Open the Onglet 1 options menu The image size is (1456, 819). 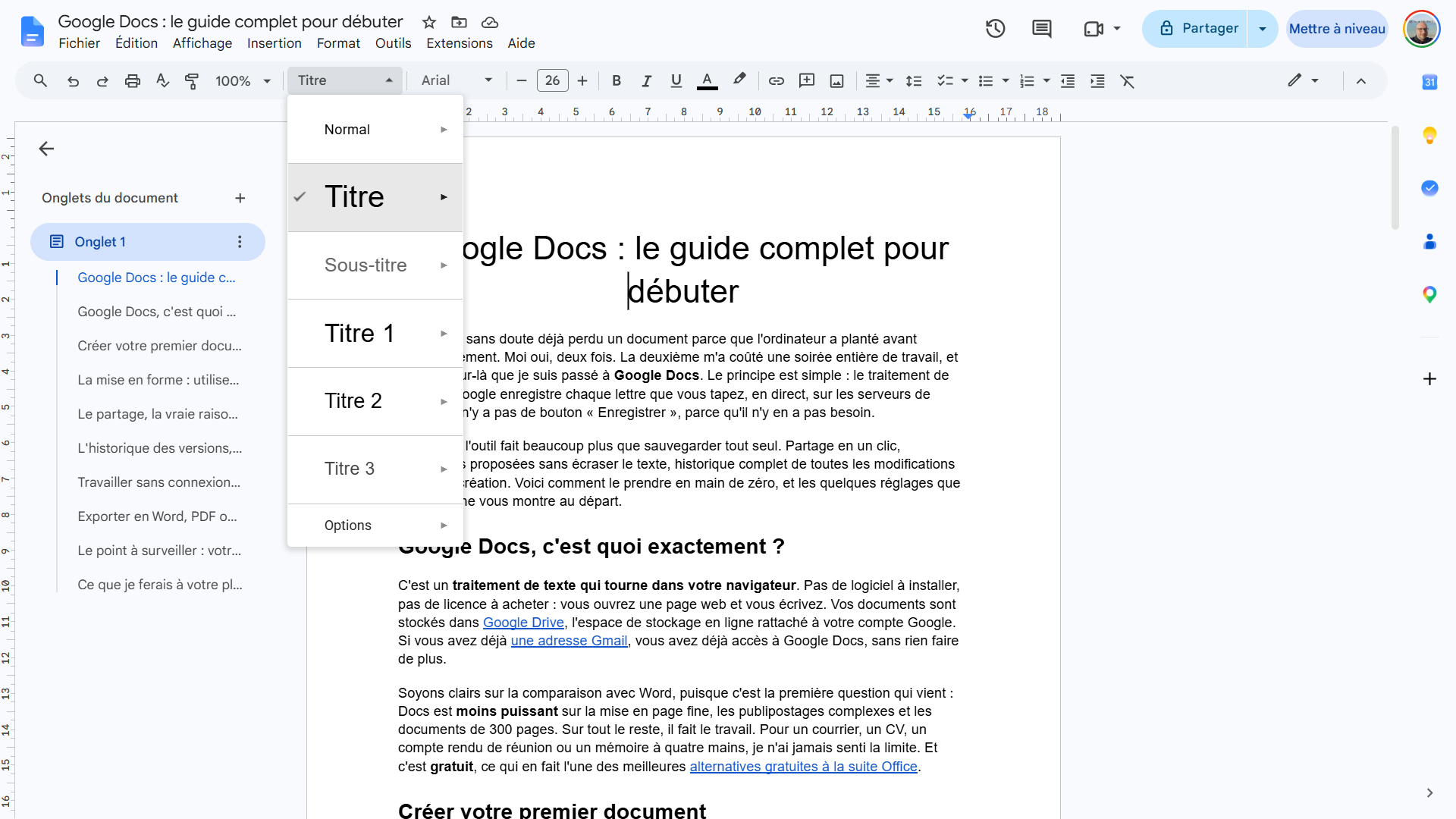pos(240,242)
